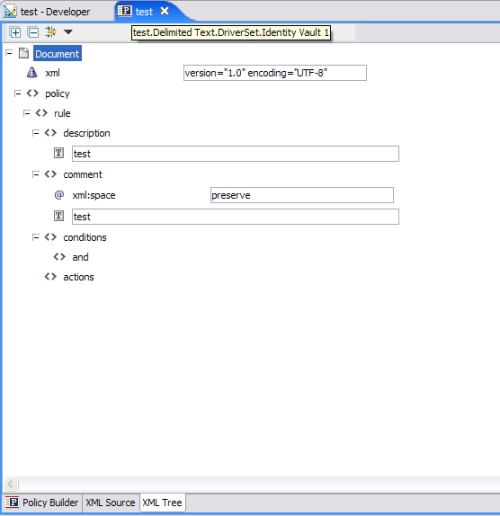The image size is (500, 516).
Task: Select the description tree item
Action: 87,133
